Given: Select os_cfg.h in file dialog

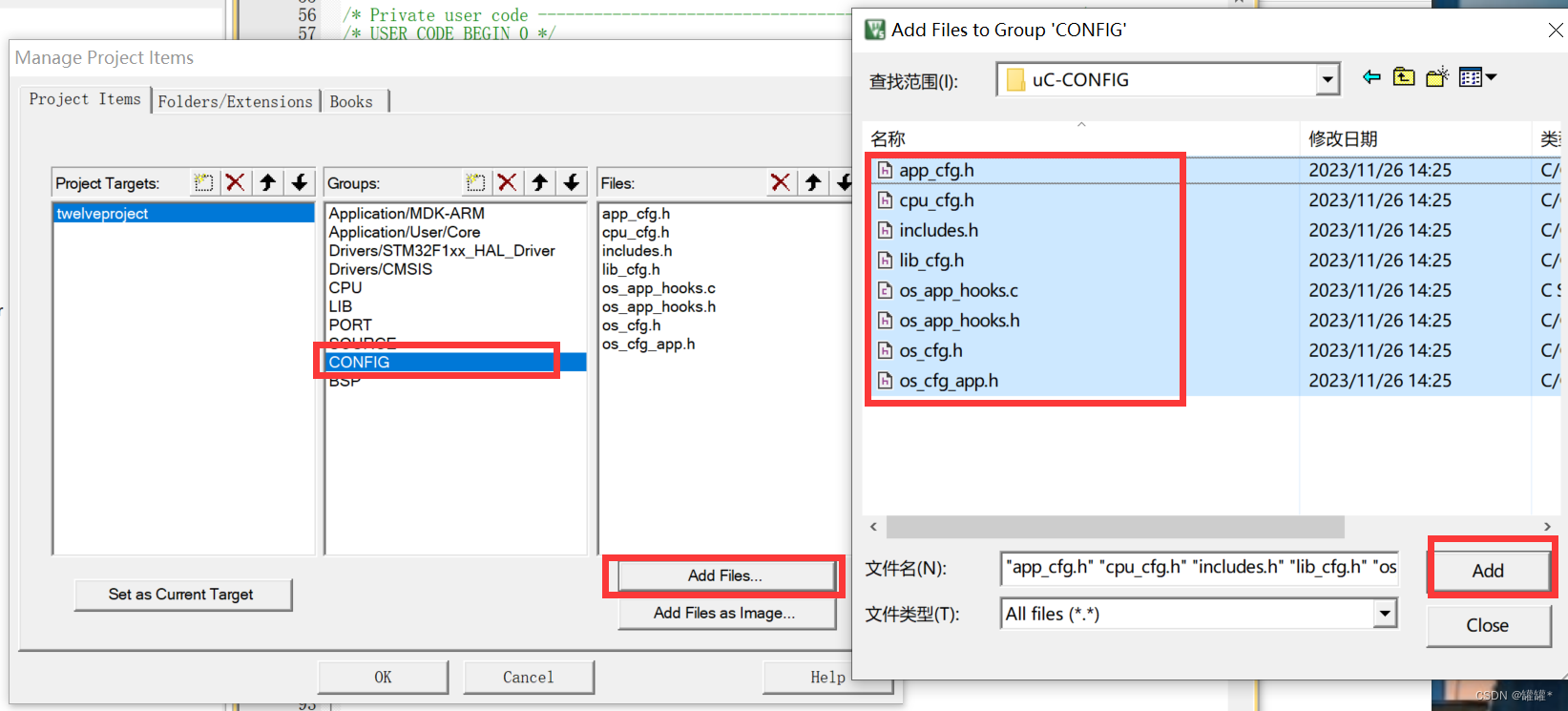Looking at the screenshot, I should coord(930,351).
